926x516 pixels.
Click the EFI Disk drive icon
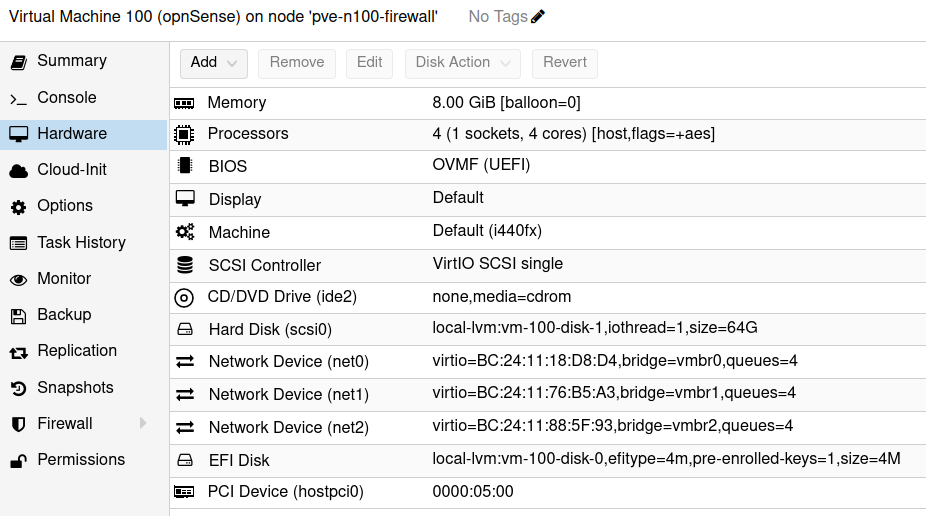(184, 461)
